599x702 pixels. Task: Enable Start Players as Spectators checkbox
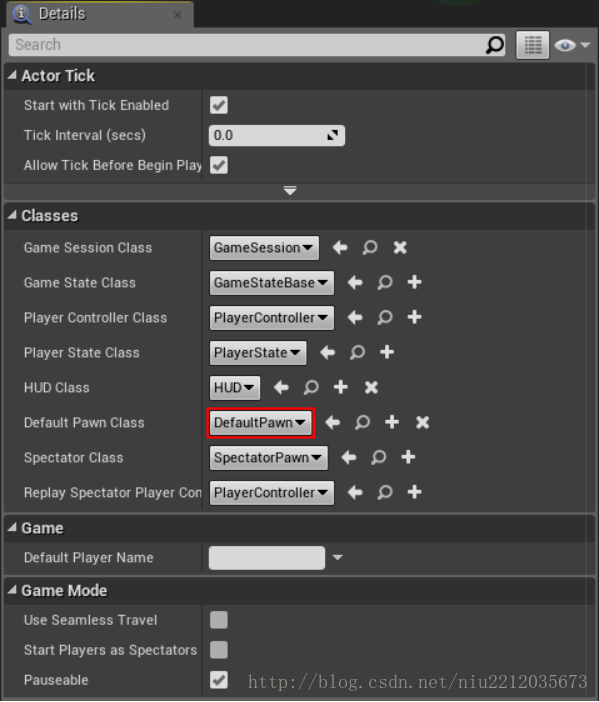pyautogui.click(x=218, y=650)
